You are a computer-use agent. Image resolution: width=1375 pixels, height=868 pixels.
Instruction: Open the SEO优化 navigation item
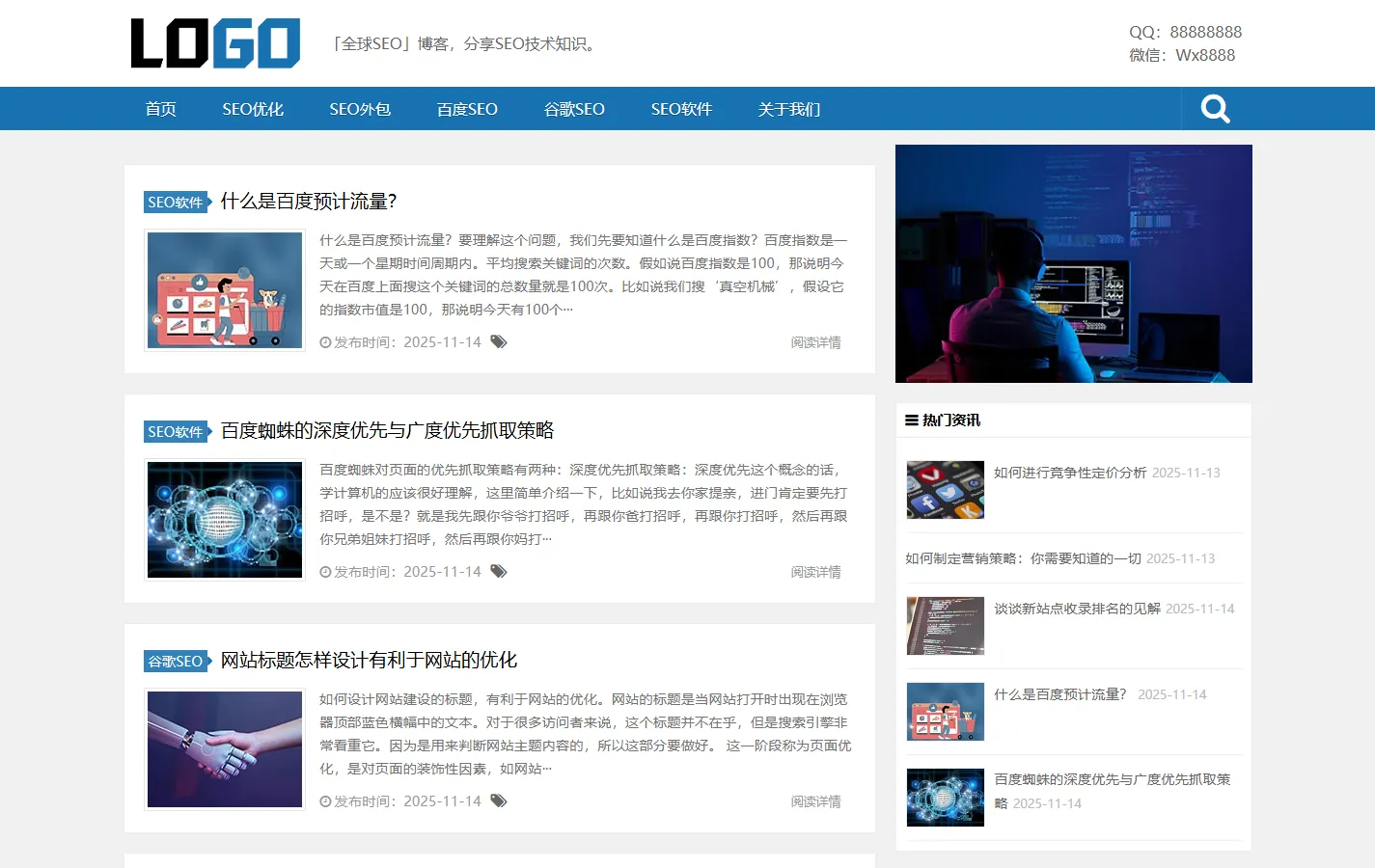click(x=253, y=109)
